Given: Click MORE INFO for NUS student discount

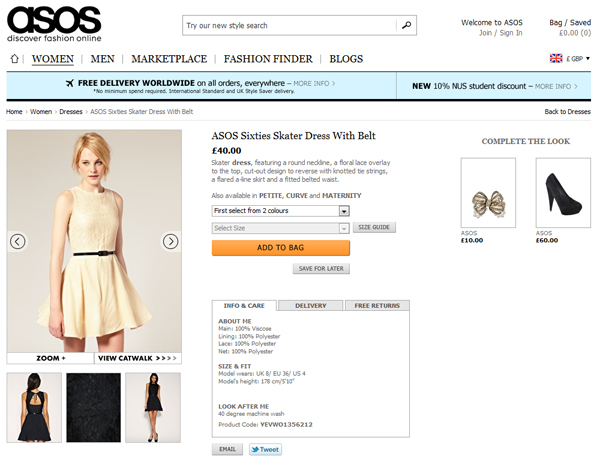Looking at the screenshot, I should 556,87.
